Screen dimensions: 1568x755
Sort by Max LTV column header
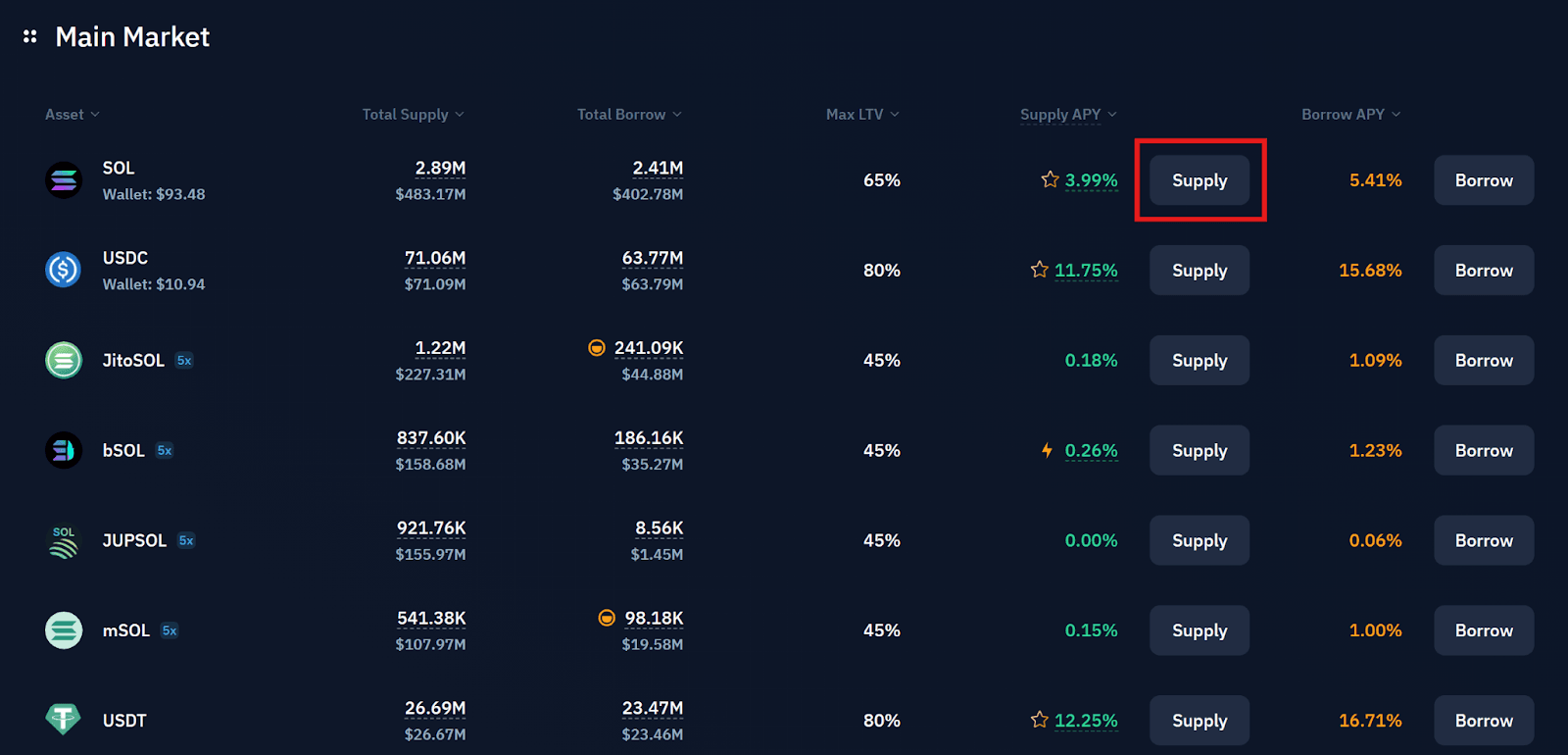(862, 115)
